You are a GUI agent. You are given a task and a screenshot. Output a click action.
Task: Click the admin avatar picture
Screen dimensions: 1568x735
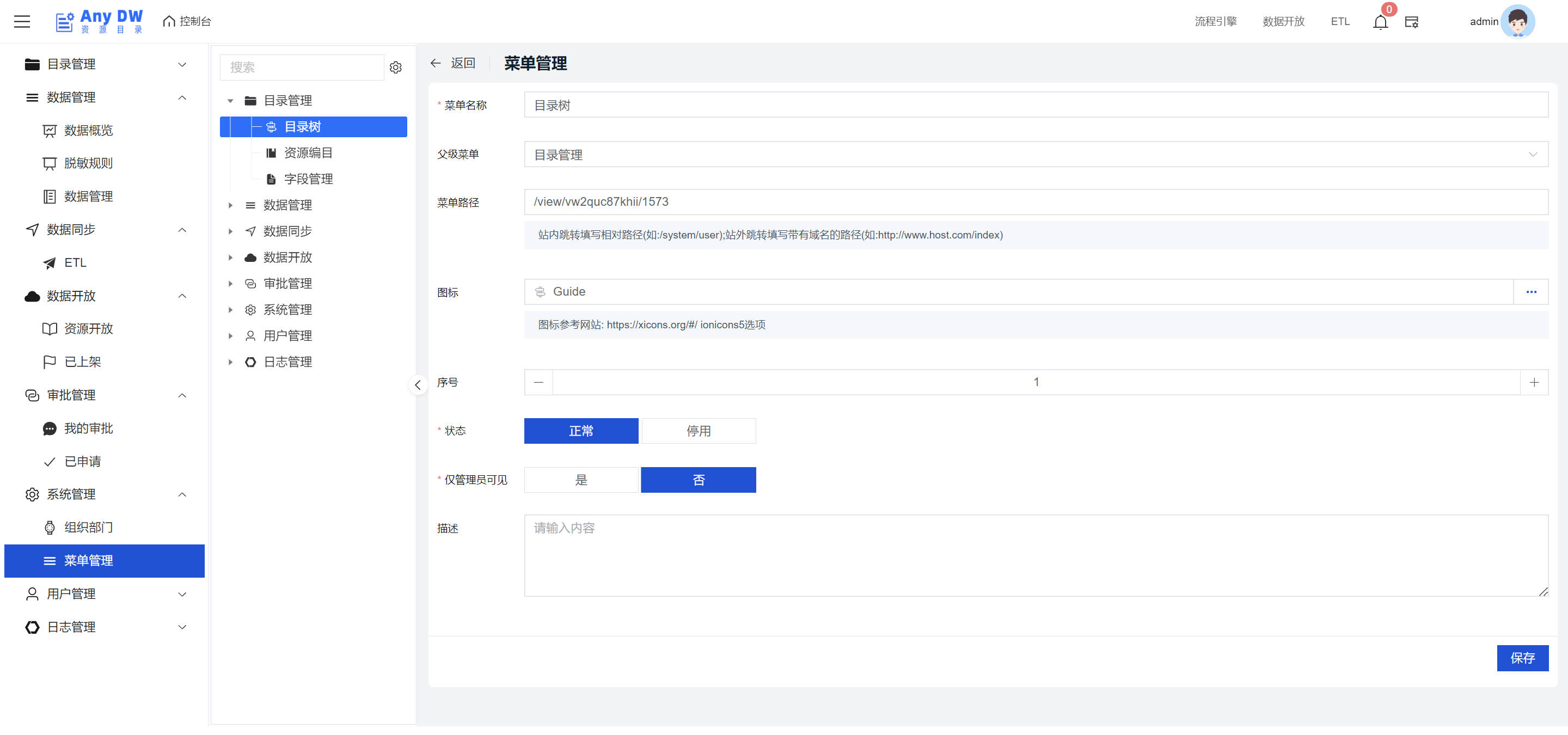point(1517,21)
